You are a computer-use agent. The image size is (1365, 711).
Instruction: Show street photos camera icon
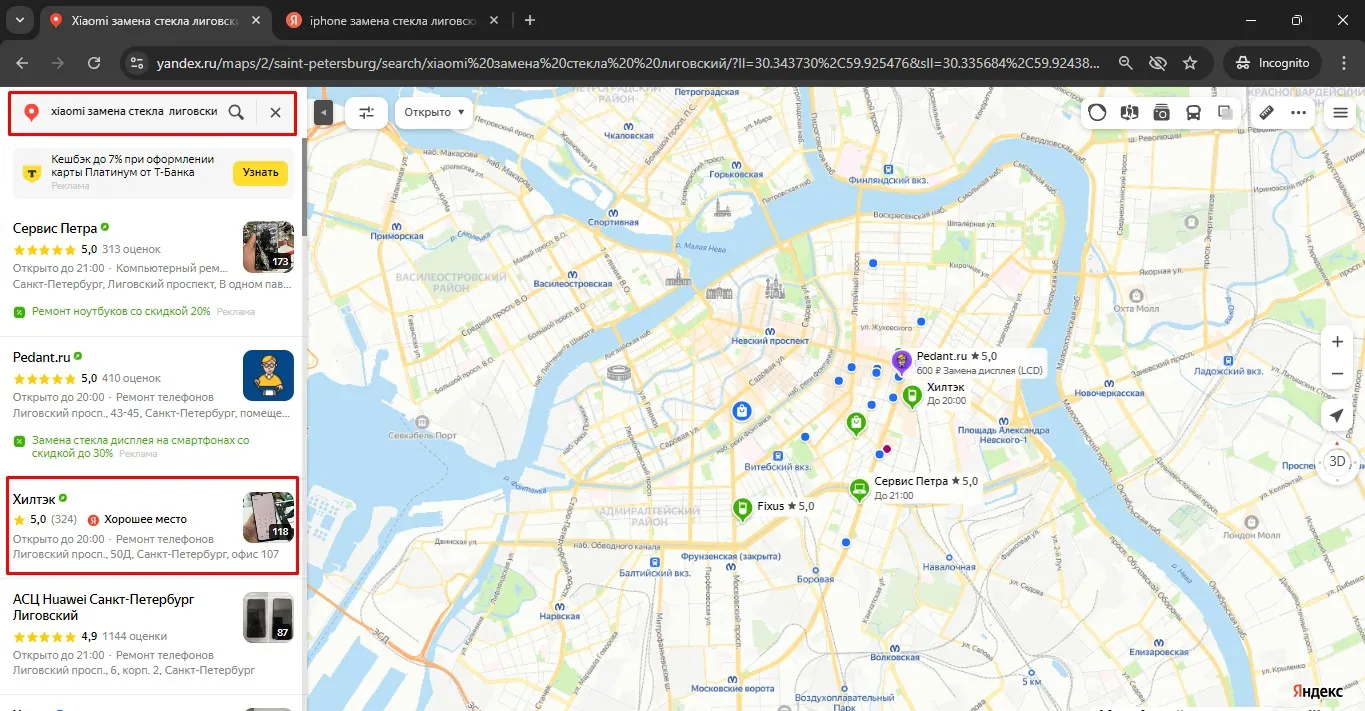click(x=1161, y=113)
